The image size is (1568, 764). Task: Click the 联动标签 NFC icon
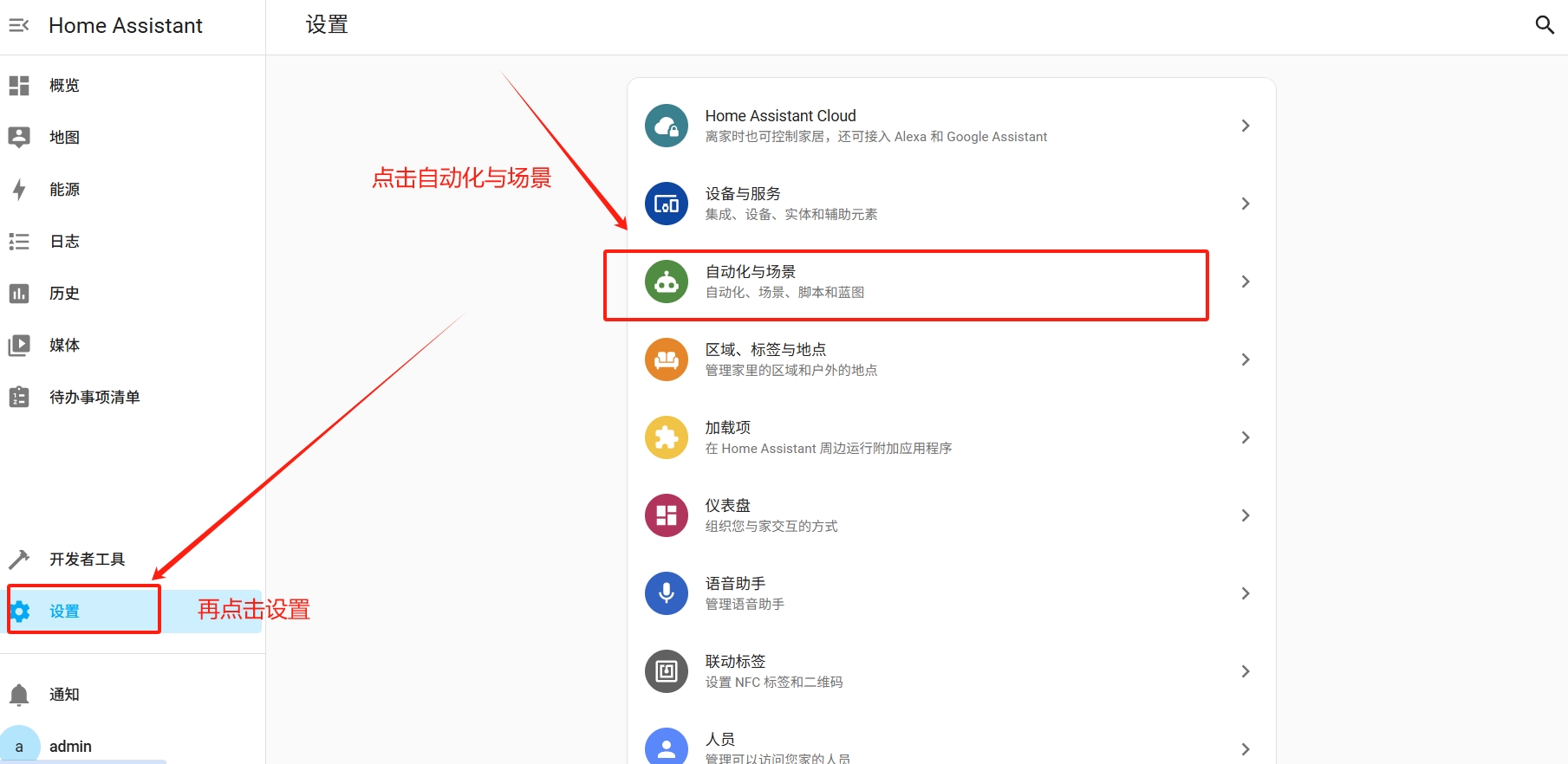click(667, 671)
